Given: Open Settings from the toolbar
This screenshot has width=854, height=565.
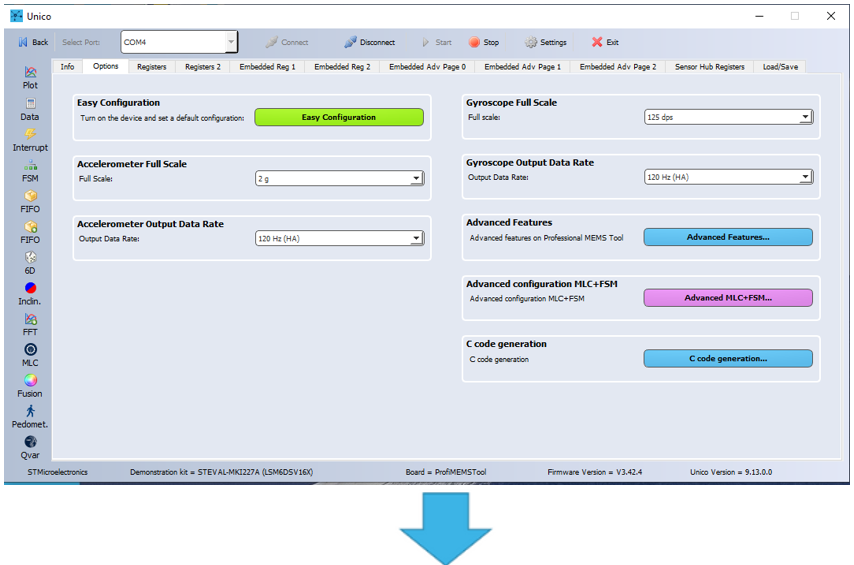Looking at the screenshot, I should (545, 42).
